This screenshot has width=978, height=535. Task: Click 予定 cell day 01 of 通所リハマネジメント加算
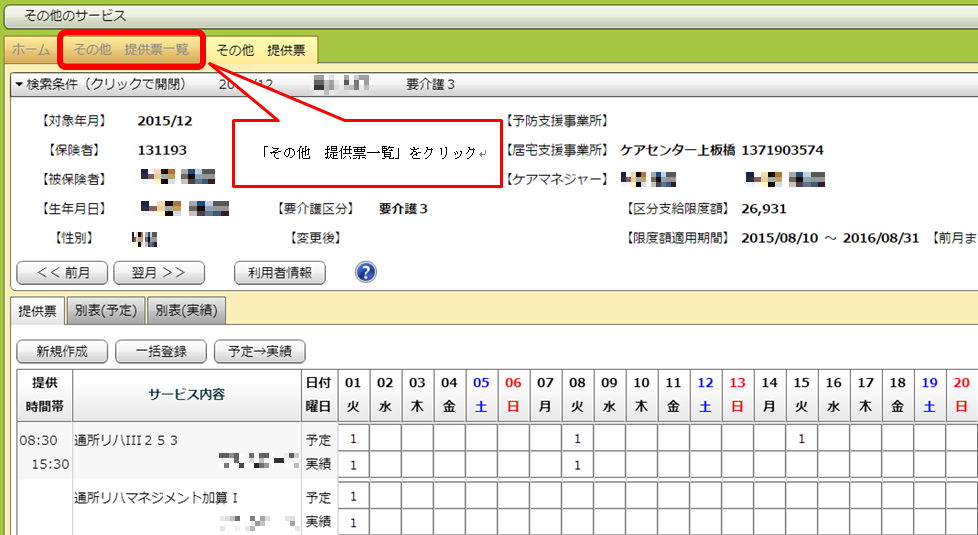click(x=353, y=497)
